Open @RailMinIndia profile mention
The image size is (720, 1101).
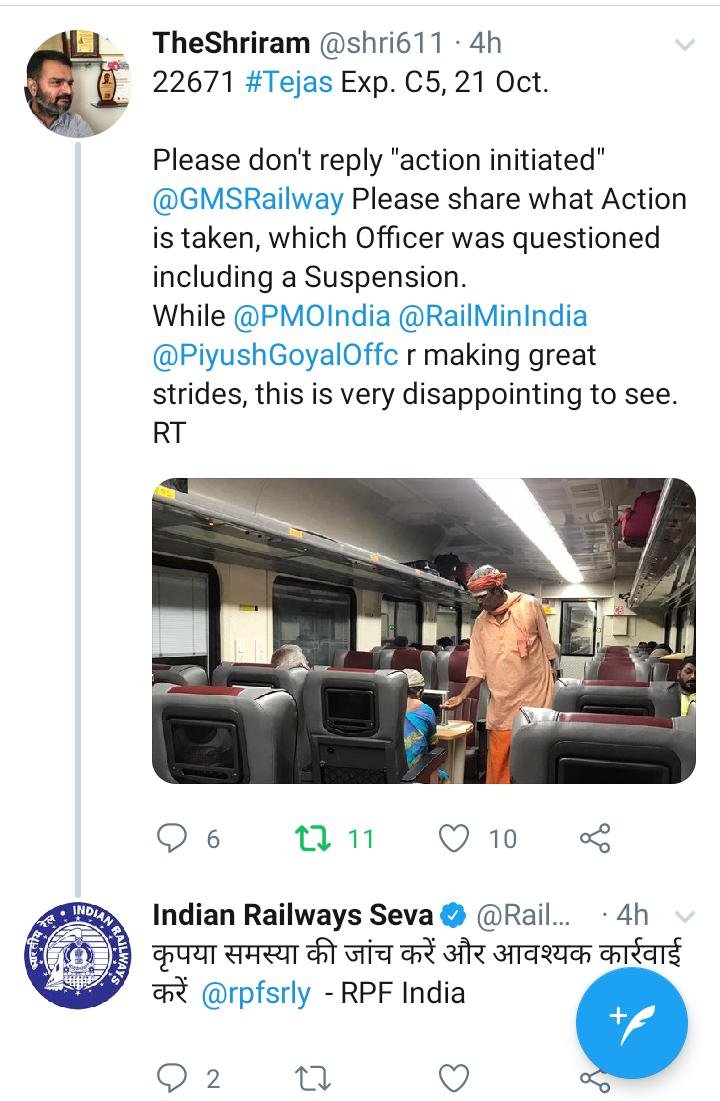tap(493, 316)
